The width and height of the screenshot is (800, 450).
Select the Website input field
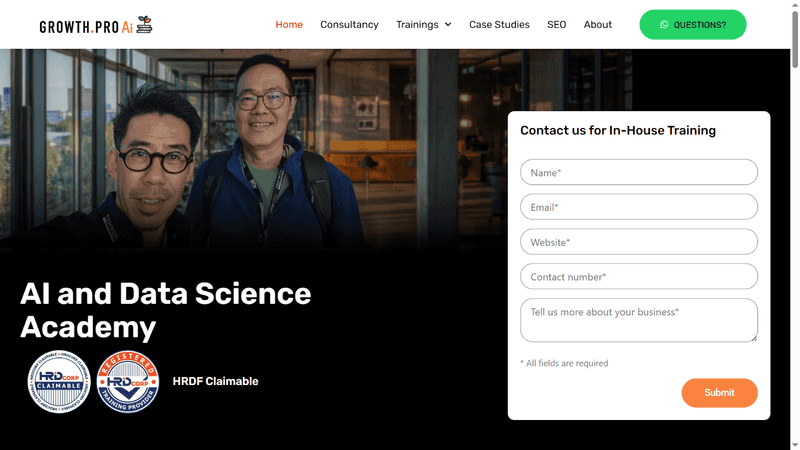click(638, 242)
